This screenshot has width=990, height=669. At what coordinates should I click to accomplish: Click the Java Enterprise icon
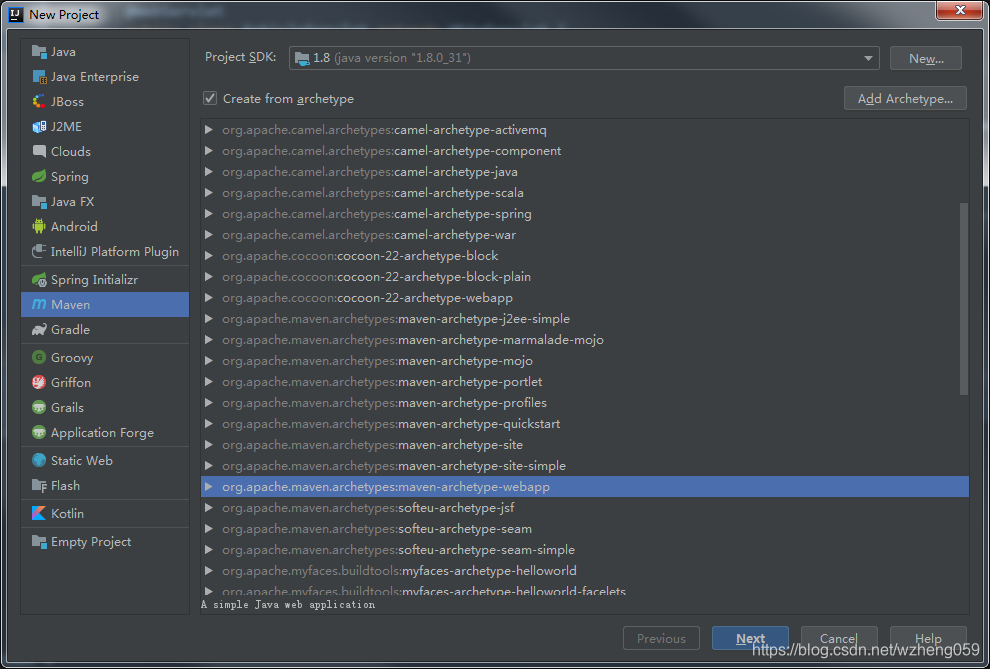point(39,77)
